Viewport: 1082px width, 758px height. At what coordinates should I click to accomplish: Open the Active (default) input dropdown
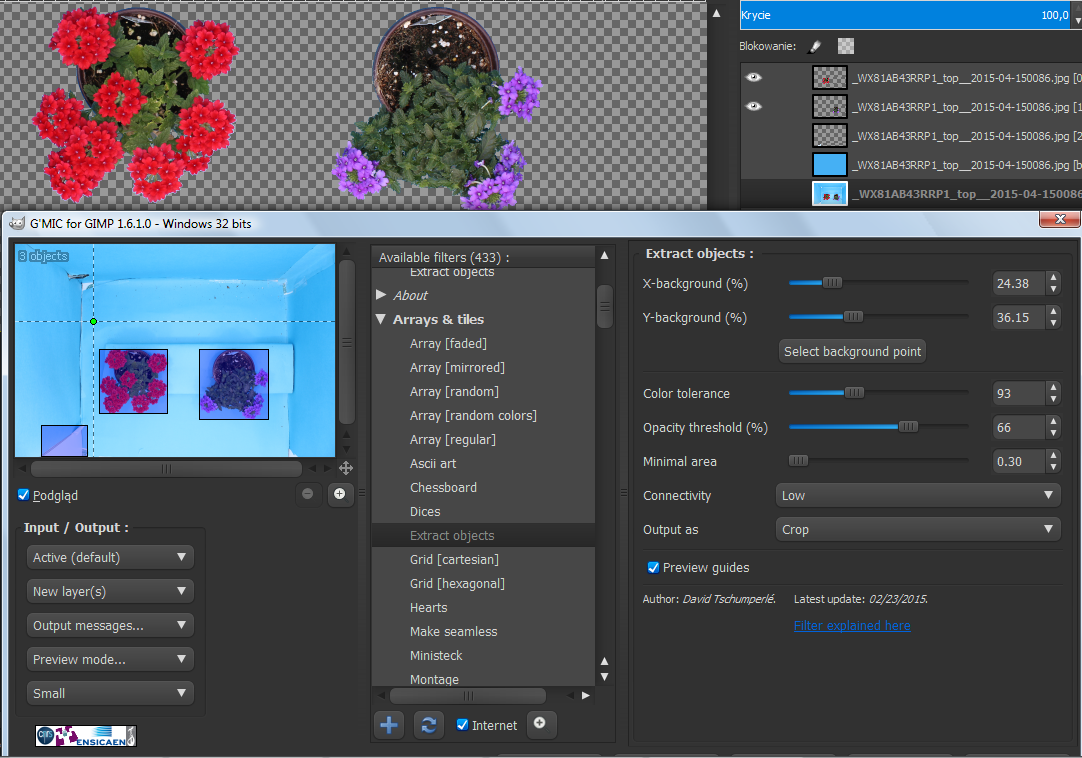click(x=110, y=557)
